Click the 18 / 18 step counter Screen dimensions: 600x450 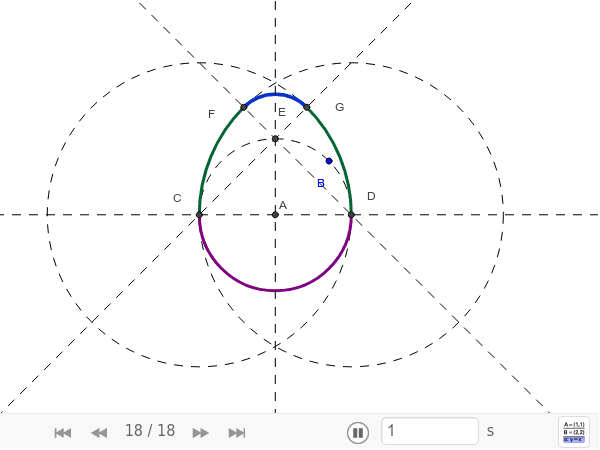150,431
